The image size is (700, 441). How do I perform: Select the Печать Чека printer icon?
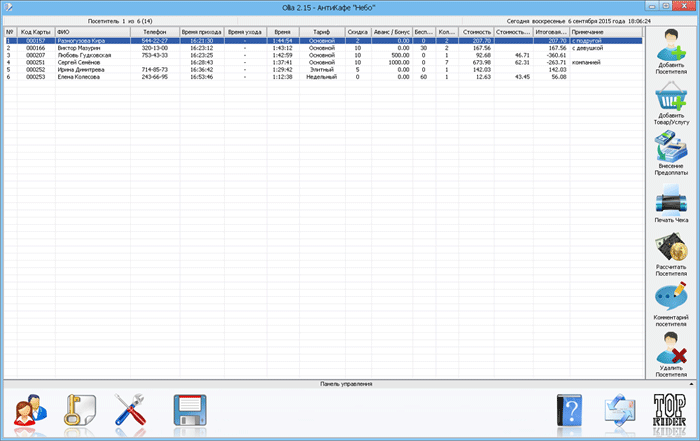point(671,200)
